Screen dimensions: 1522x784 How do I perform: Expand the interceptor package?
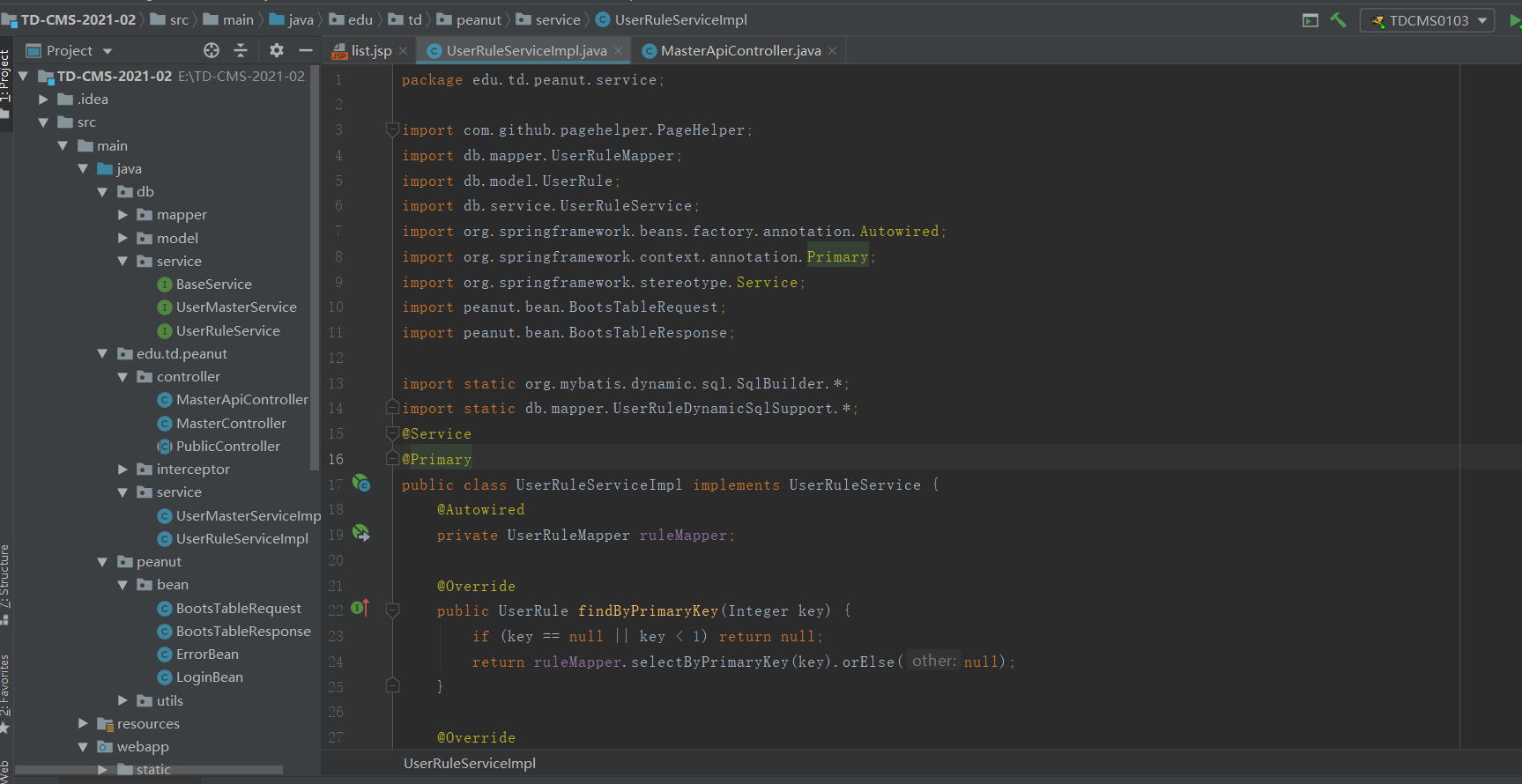pyautogui.click(x=123, y=470)
